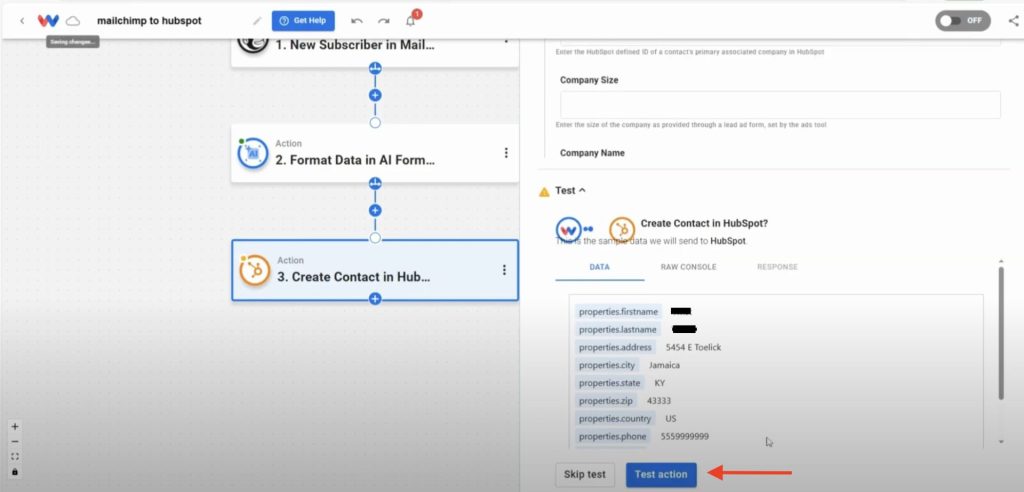Viewport: 1024px width, 492px height.
Task: Select the properties.zip tag
Action: point(606,401)
